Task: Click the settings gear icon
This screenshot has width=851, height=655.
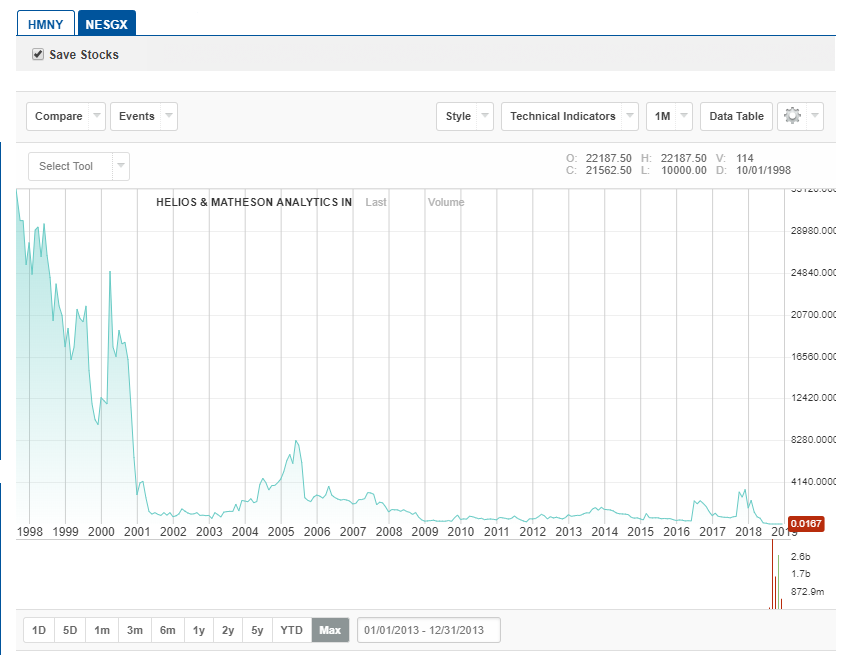Action: pyautogui.click(x=792, y=116)
